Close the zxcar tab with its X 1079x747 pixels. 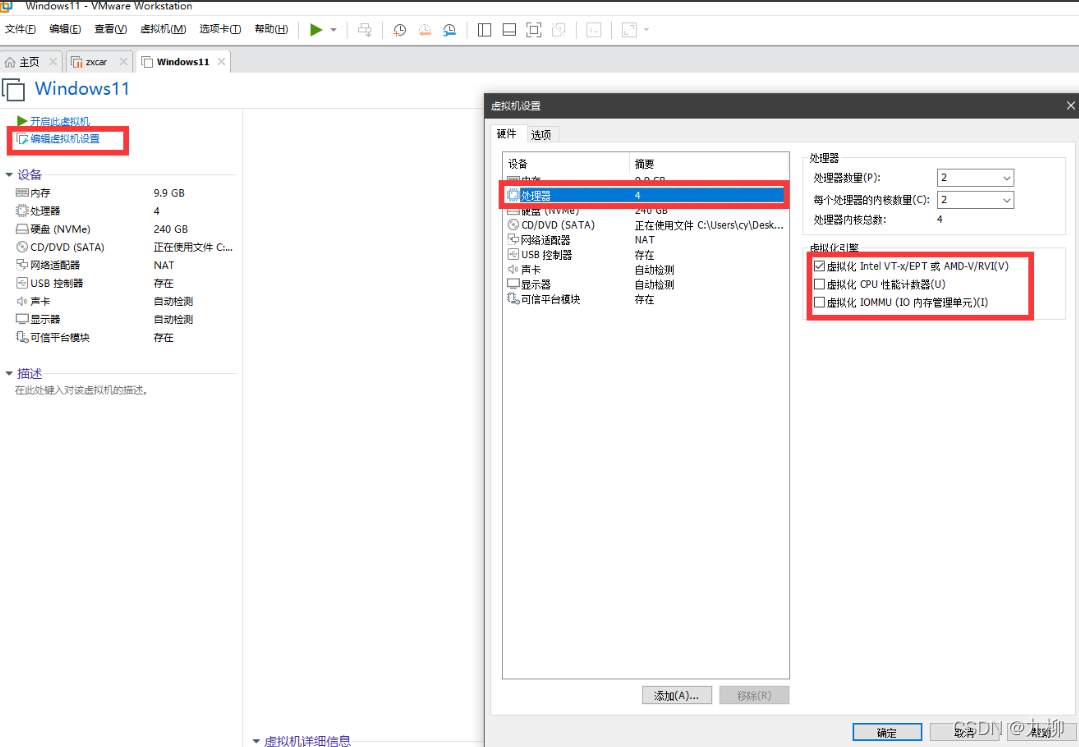124,62
